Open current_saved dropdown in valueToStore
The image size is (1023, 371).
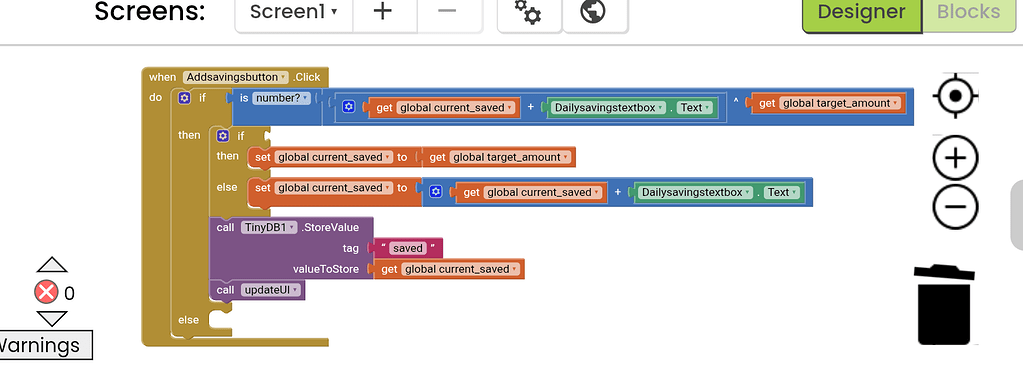461,269
